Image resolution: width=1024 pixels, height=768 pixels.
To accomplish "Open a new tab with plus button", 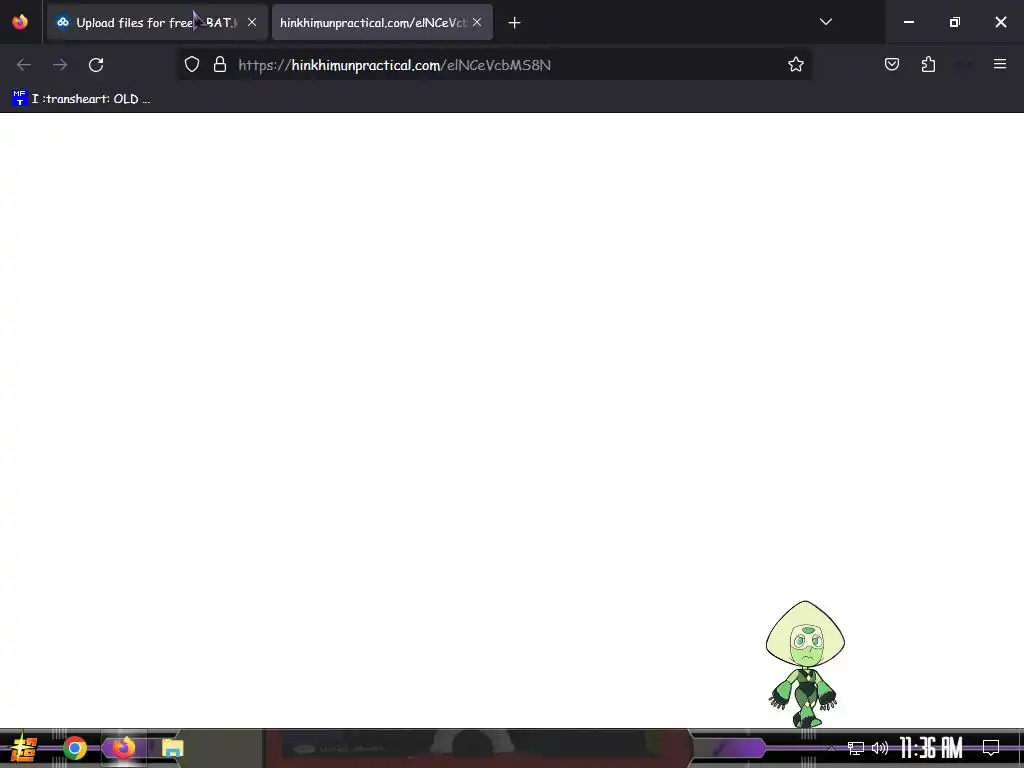I will coord(515,23).
